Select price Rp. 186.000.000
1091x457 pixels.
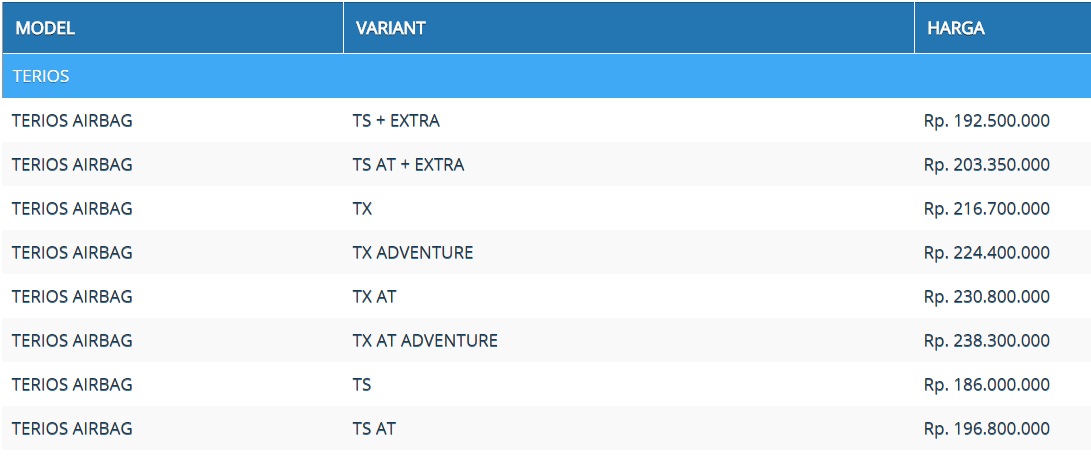[x=987, y=384]
